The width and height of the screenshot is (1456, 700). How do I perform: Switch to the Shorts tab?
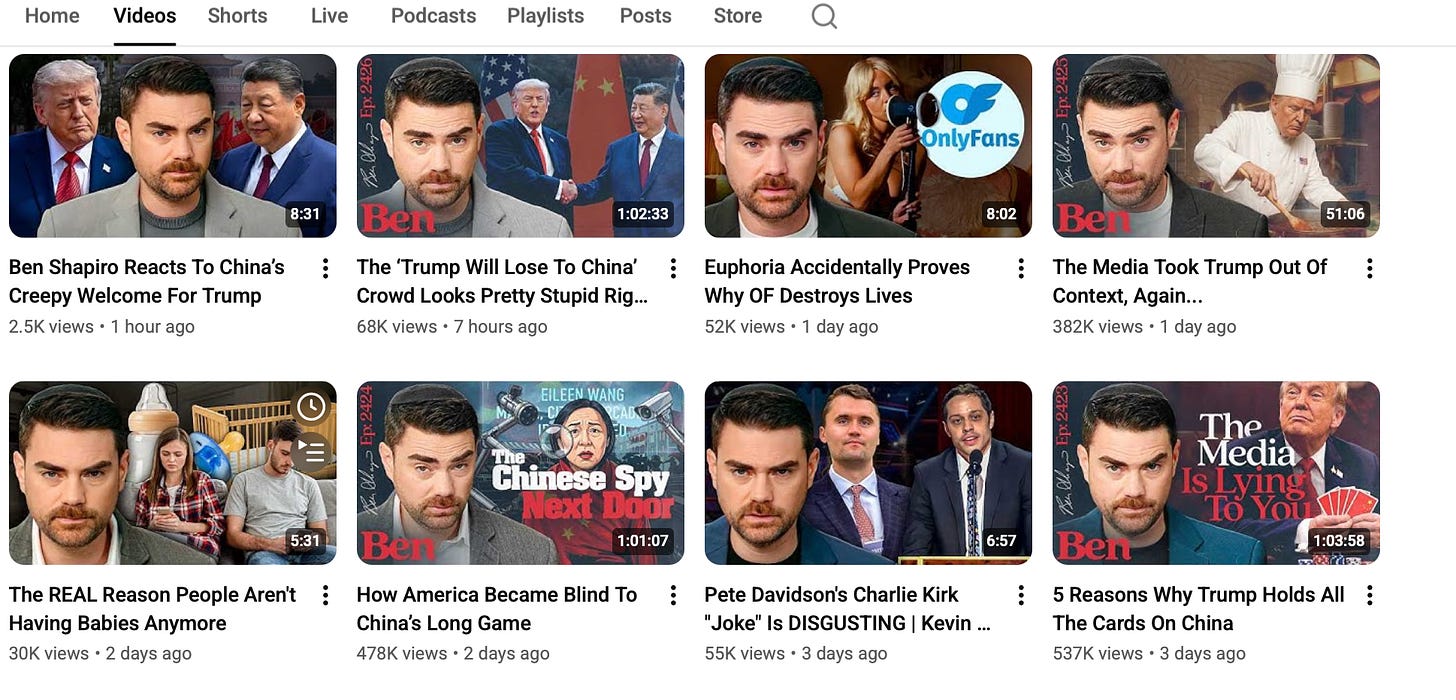pyautogui.click(x=237, y=16)
